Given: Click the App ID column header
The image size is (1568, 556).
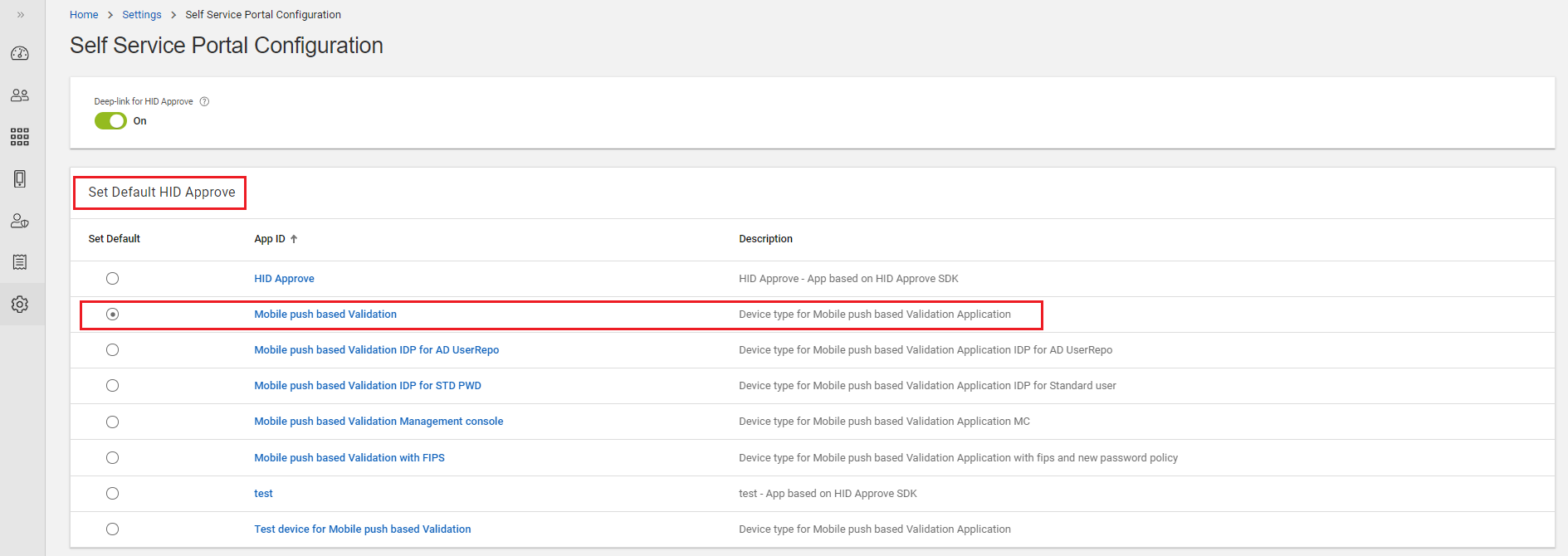Looking at the screenshot, I should 270,239.
